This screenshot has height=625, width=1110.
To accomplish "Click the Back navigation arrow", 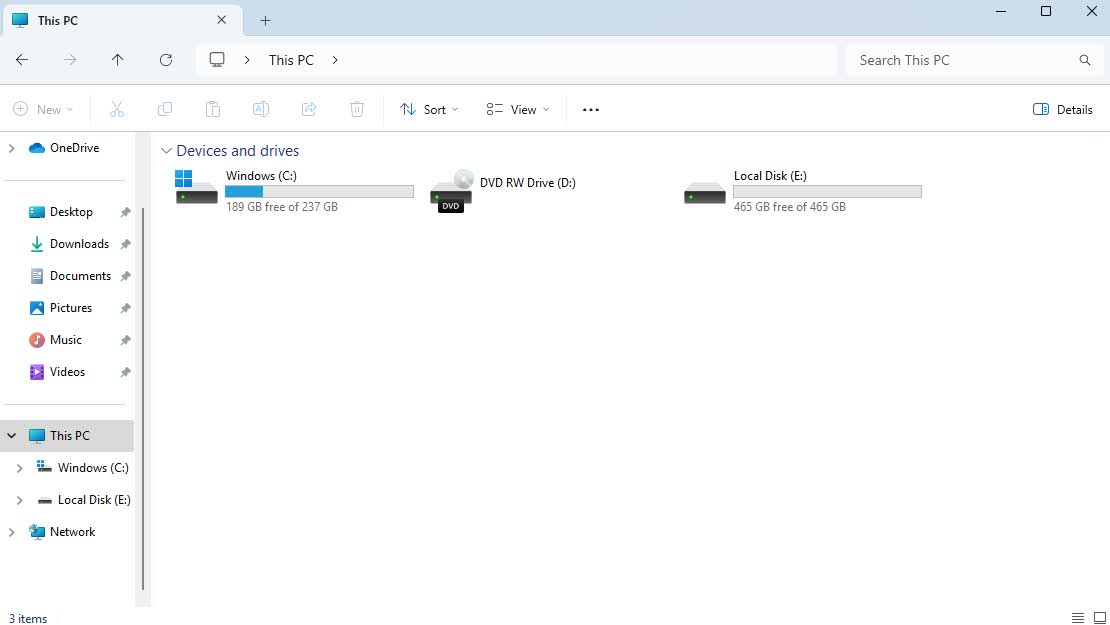I will 22,60.
